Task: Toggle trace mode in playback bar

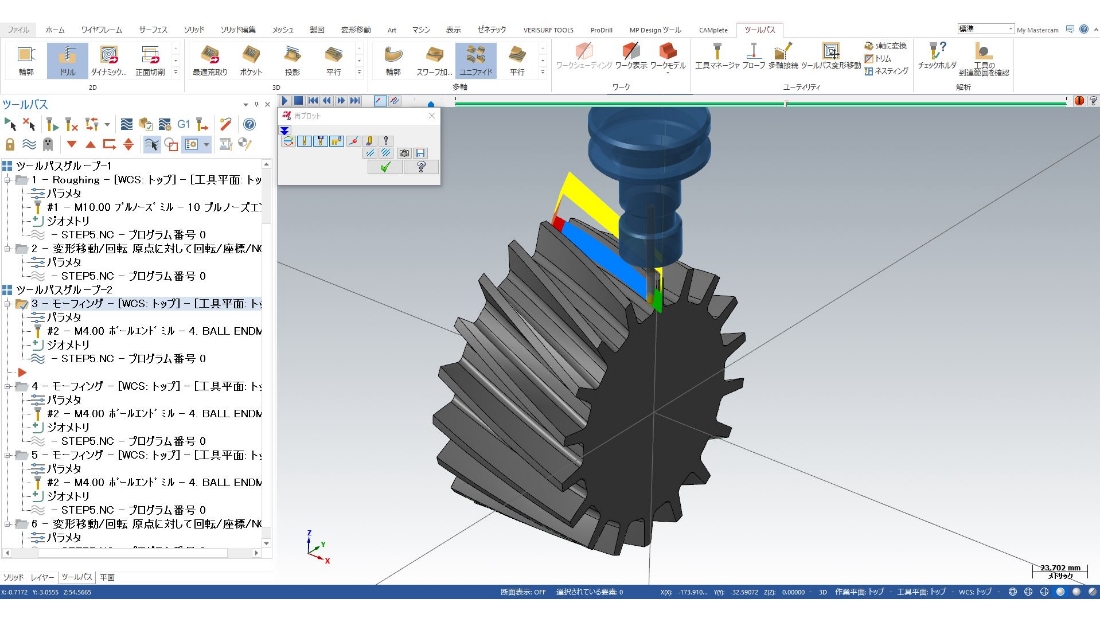Action: (380, 101)
